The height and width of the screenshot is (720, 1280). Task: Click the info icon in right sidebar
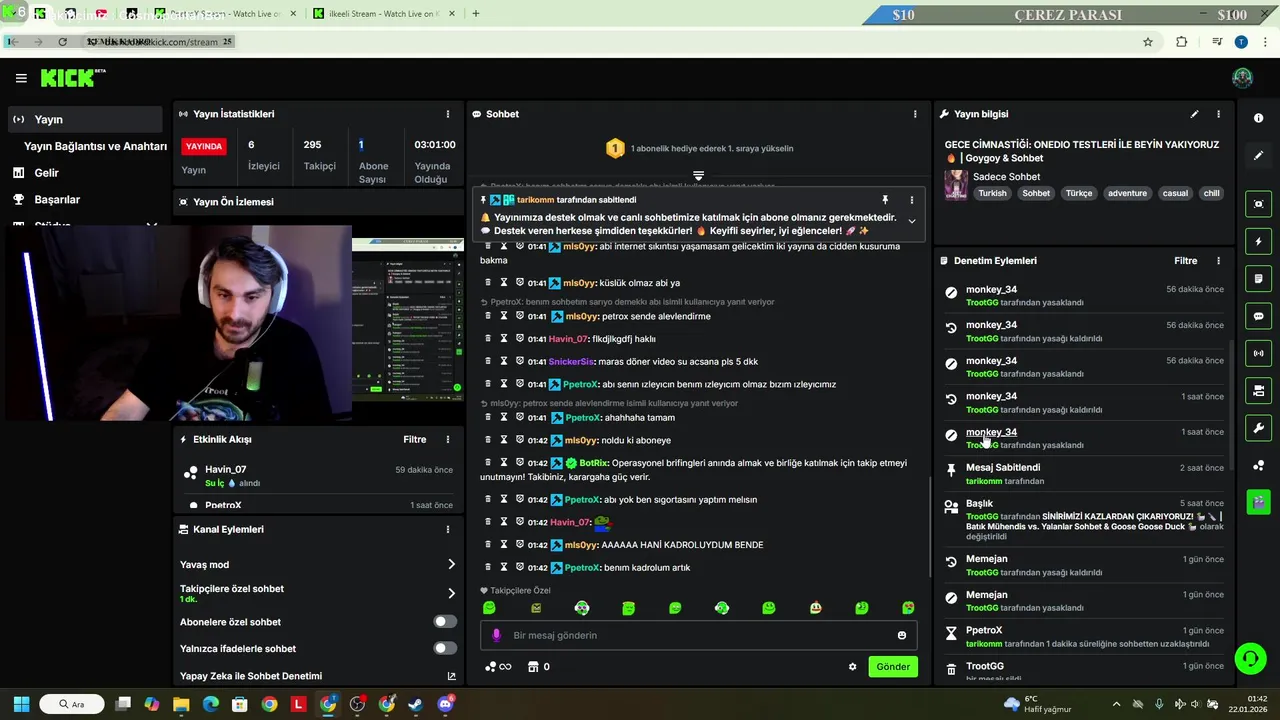coord(1258,118)
